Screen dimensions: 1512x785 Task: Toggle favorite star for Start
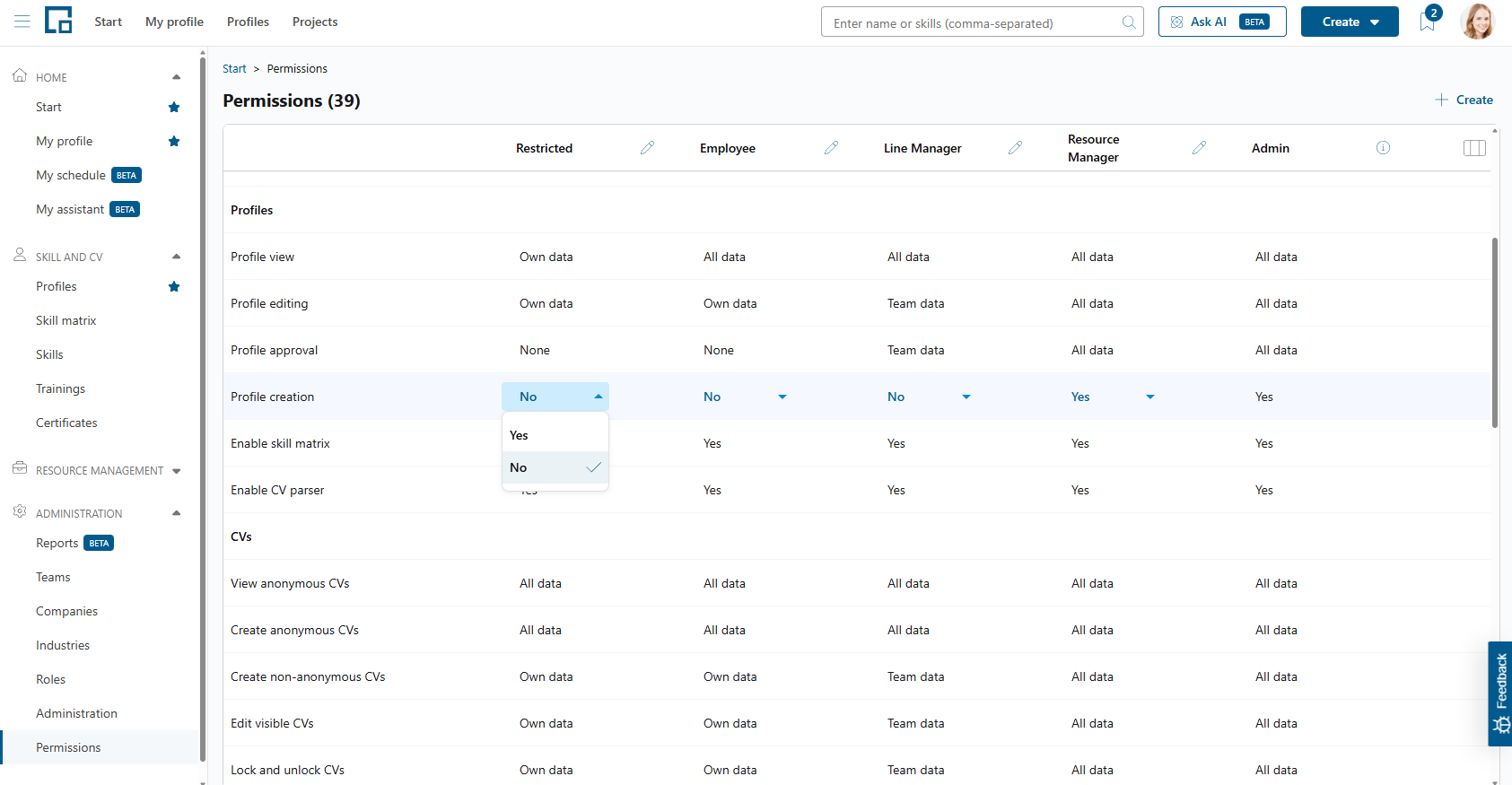click(x=174, y=108)
